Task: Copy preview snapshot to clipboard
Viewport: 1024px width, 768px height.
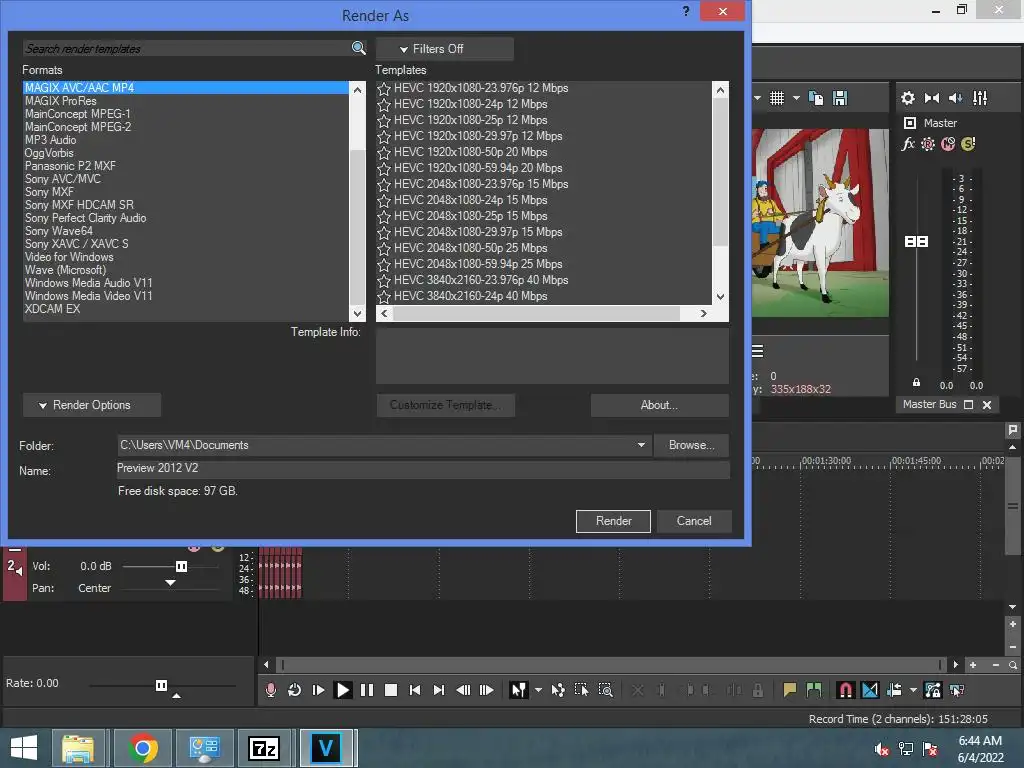Action: 816,98
